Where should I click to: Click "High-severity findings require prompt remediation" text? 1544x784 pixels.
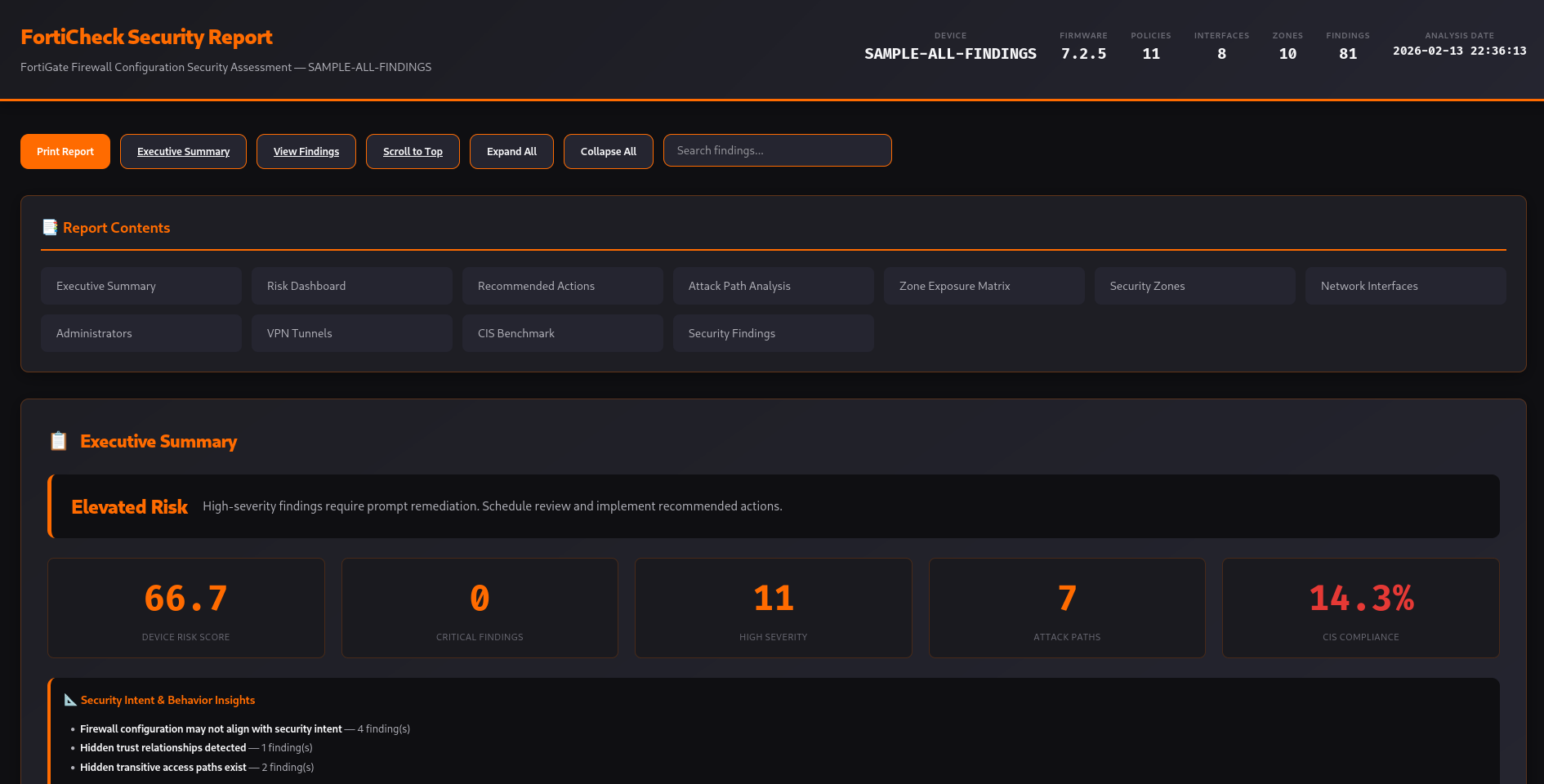coord(493,506)
